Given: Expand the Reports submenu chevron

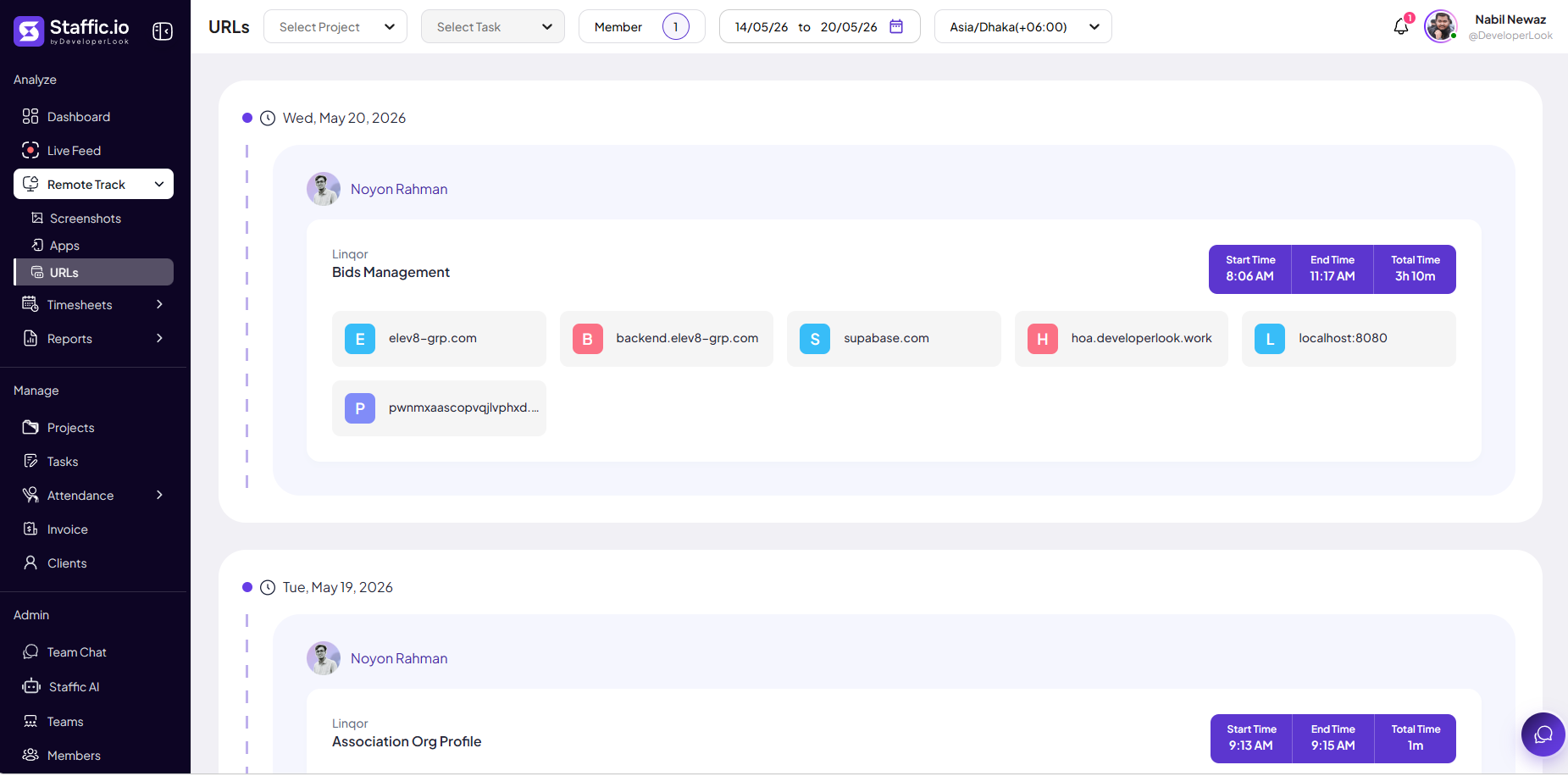Looking at the screenshot, I should (159, 338).
